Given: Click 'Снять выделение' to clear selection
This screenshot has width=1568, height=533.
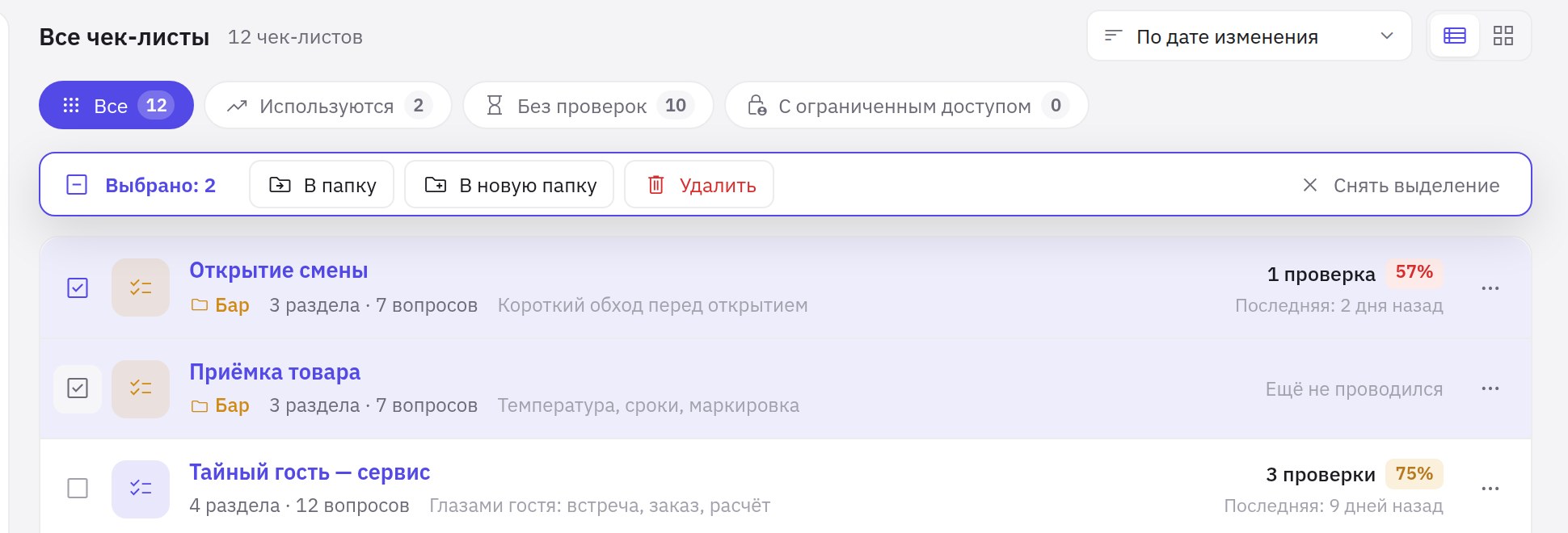Looking at the screenshot, I should point(1402,185).
